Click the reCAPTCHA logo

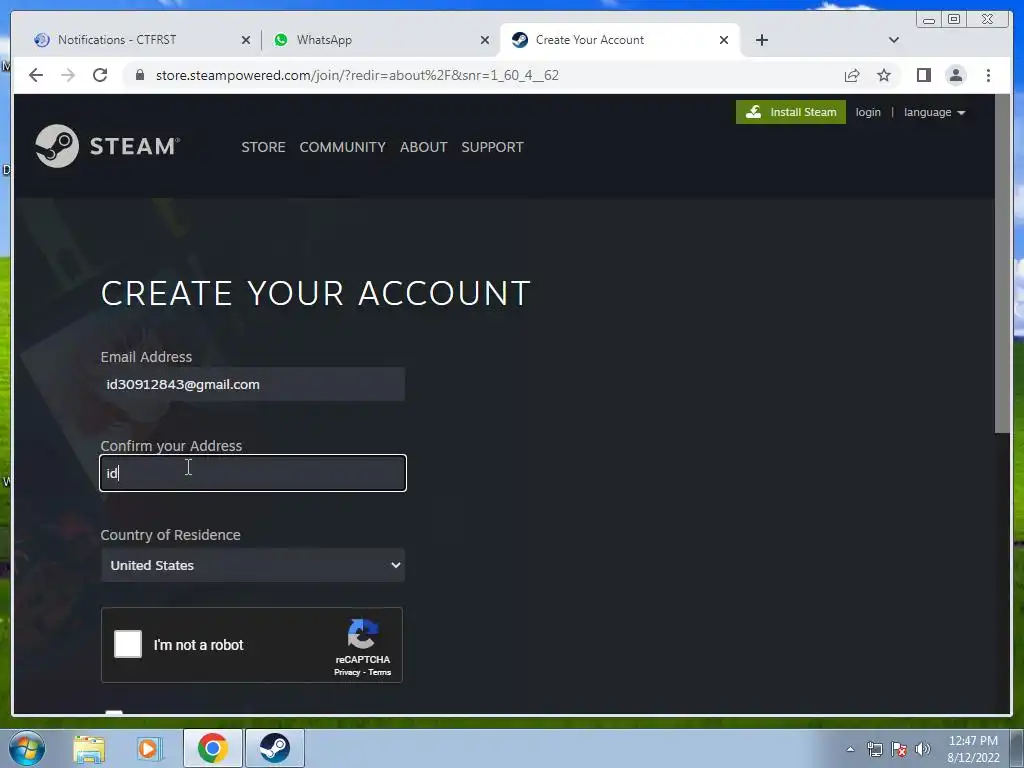362,634
